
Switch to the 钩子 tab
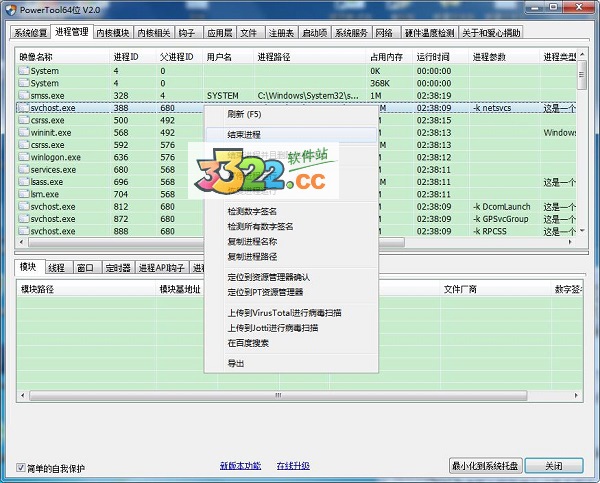point(187,33)
